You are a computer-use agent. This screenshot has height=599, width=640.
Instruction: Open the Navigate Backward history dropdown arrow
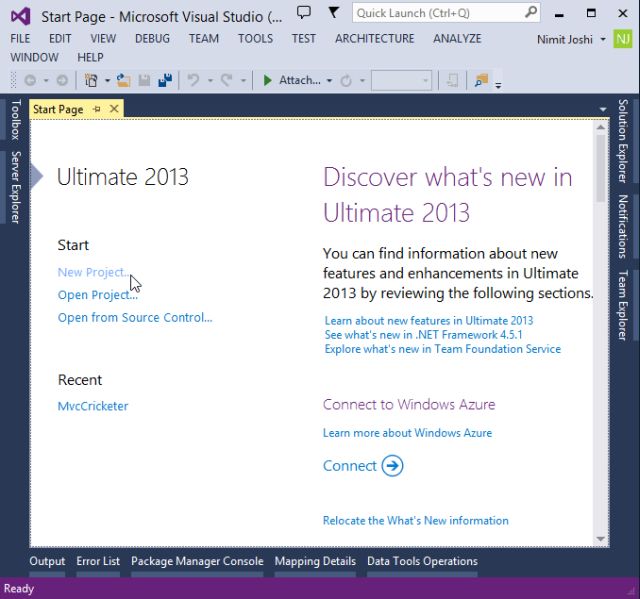coord(46,80)
